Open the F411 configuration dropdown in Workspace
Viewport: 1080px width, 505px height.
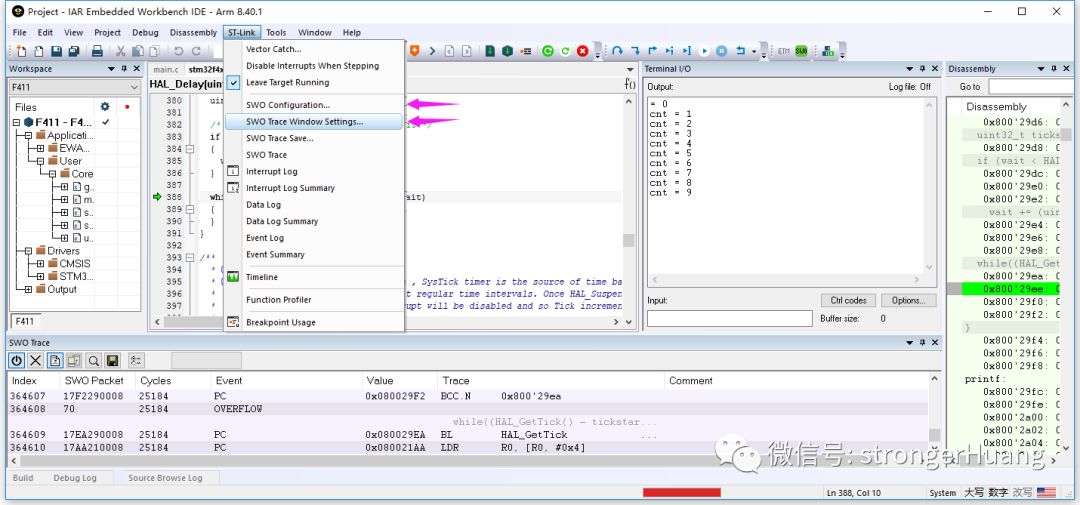pos(134,88)
